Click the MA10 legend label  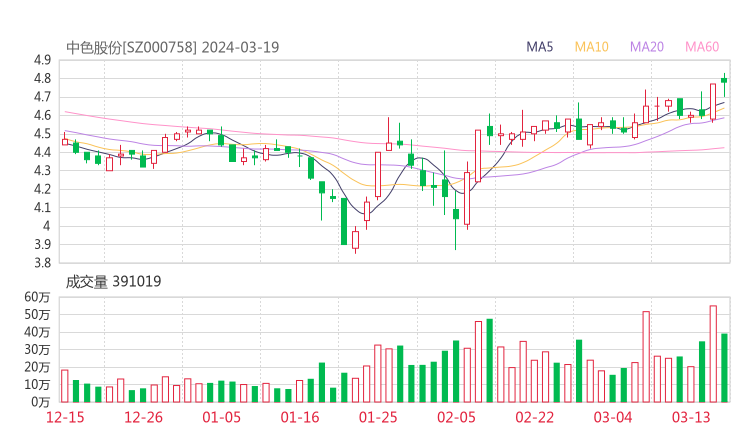pos(591,47)
